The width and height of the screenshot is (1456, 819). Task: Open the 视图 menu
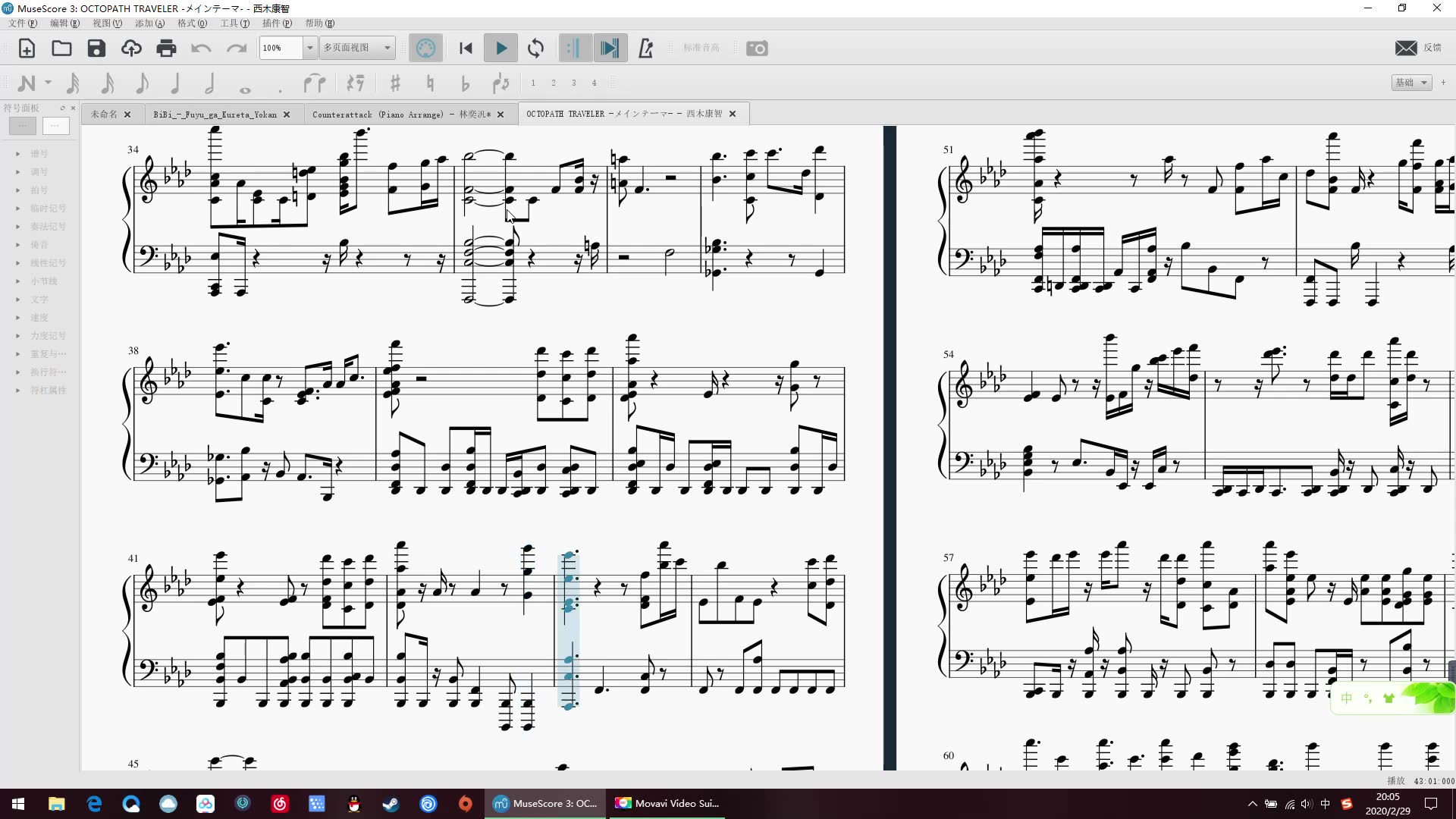click(107, 24)
